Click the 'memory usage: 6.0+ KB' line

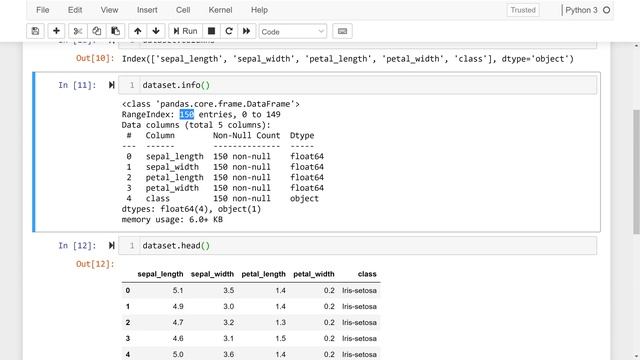point(172,220)
